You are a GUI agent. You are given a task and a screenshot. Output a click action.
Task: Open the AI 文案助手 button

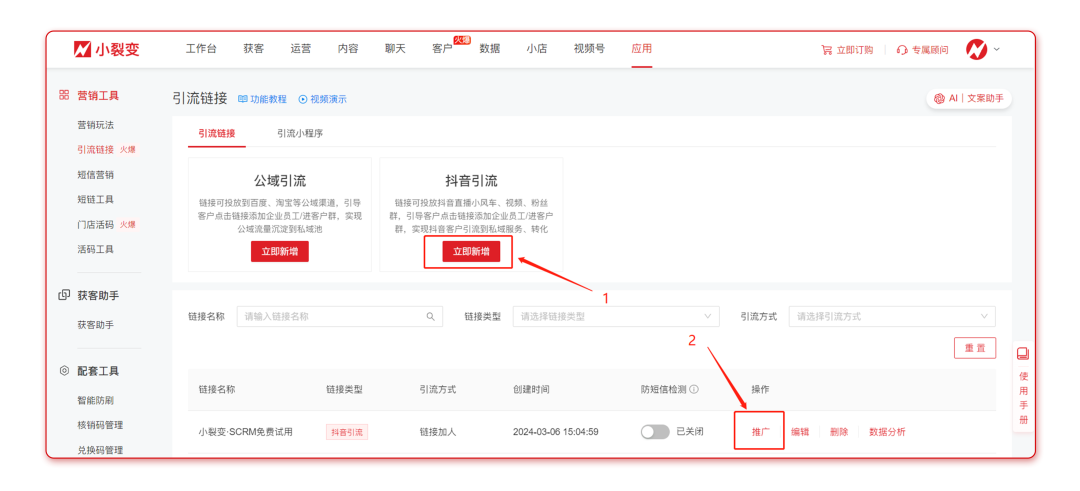click(x=968, y=98)
